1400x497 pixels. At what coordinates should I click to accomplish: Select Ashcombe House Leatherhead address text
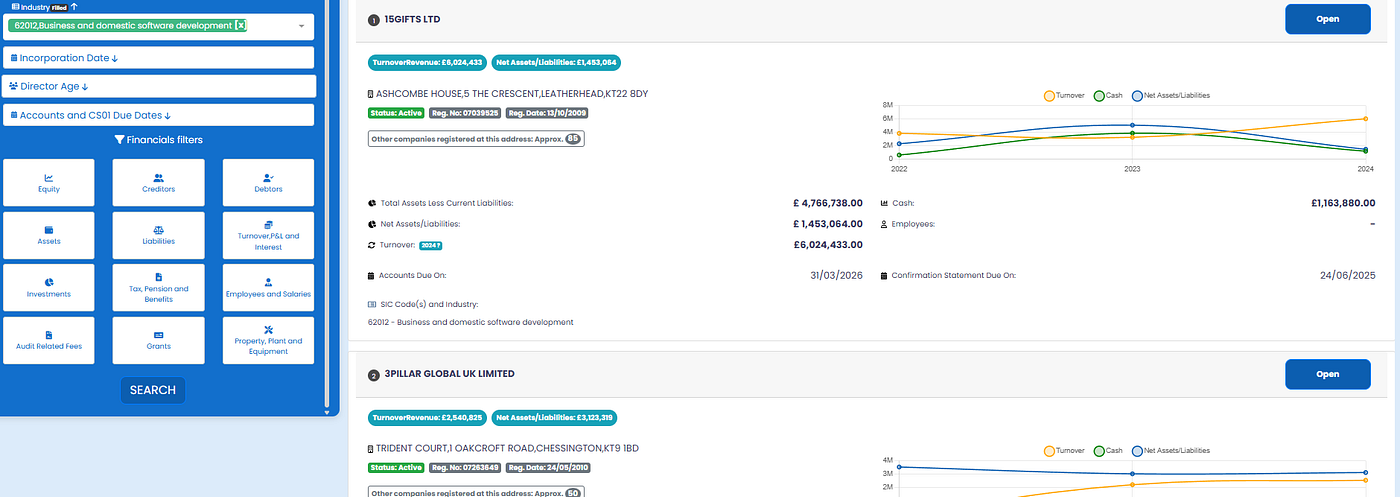click(512, 94)
